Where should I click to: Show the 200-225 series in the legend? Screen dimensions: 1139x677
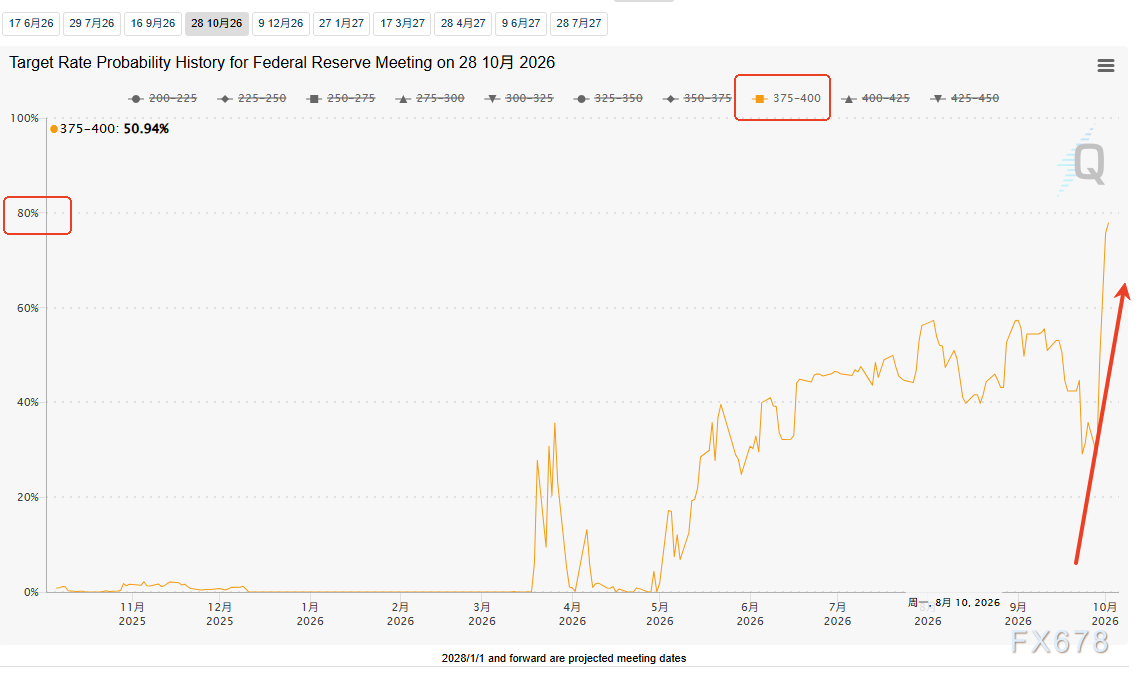click(163, 98)
